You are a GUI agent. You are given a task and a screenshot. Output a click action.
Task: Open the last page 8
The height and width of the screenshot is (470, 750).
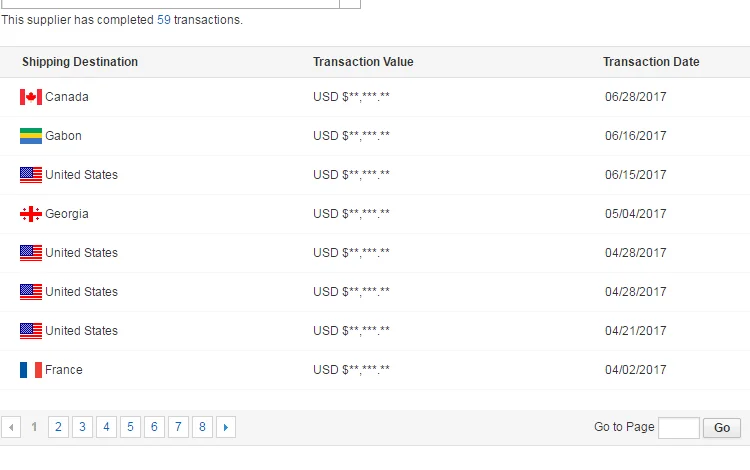click(x=202, y=427)
